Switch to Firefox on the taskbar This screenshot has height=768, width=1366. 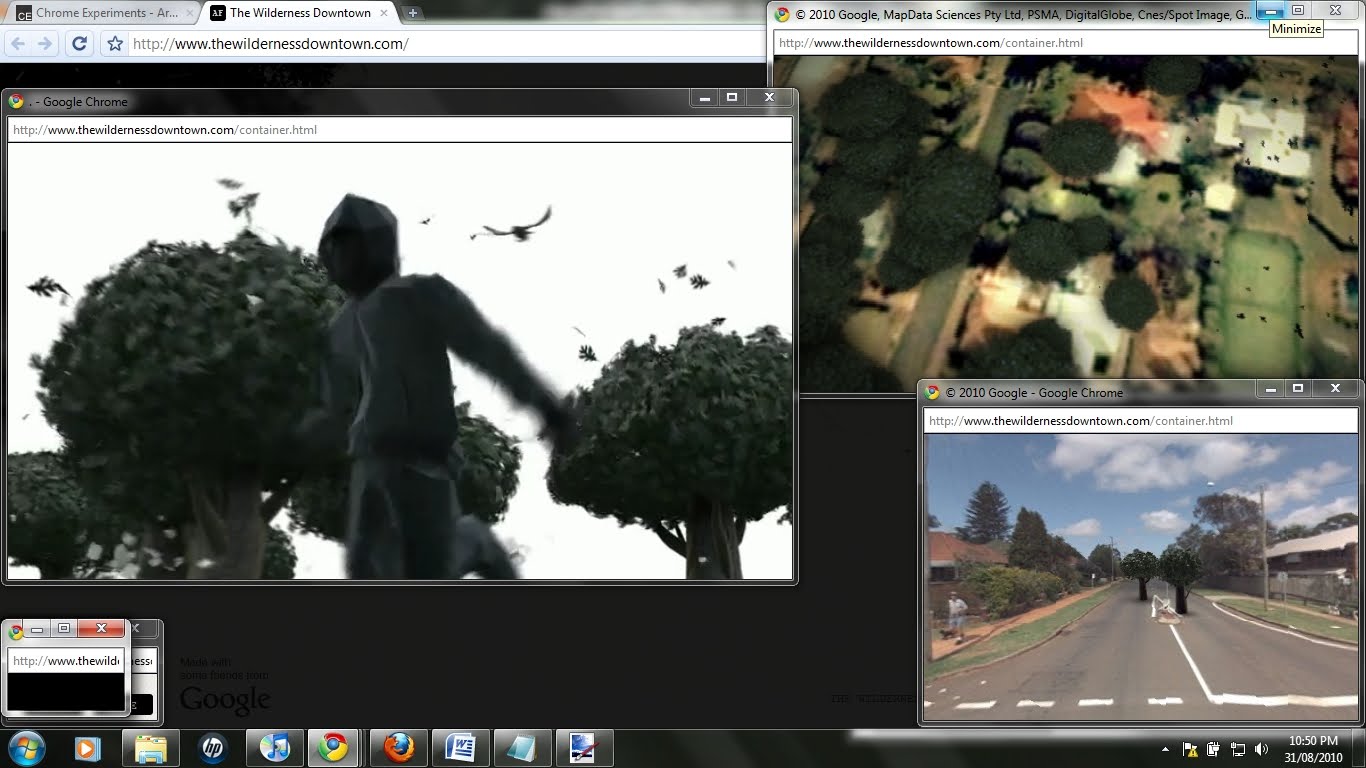click(399, 748)
